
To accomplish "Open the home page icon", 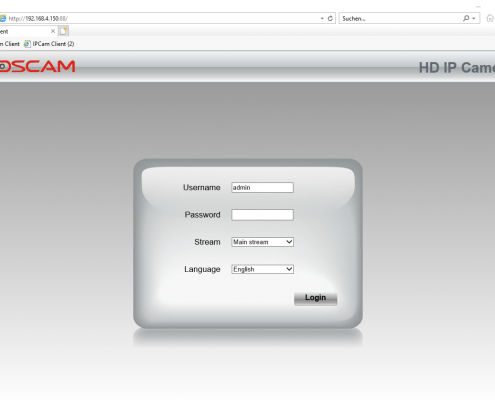I will pos(490,18).
